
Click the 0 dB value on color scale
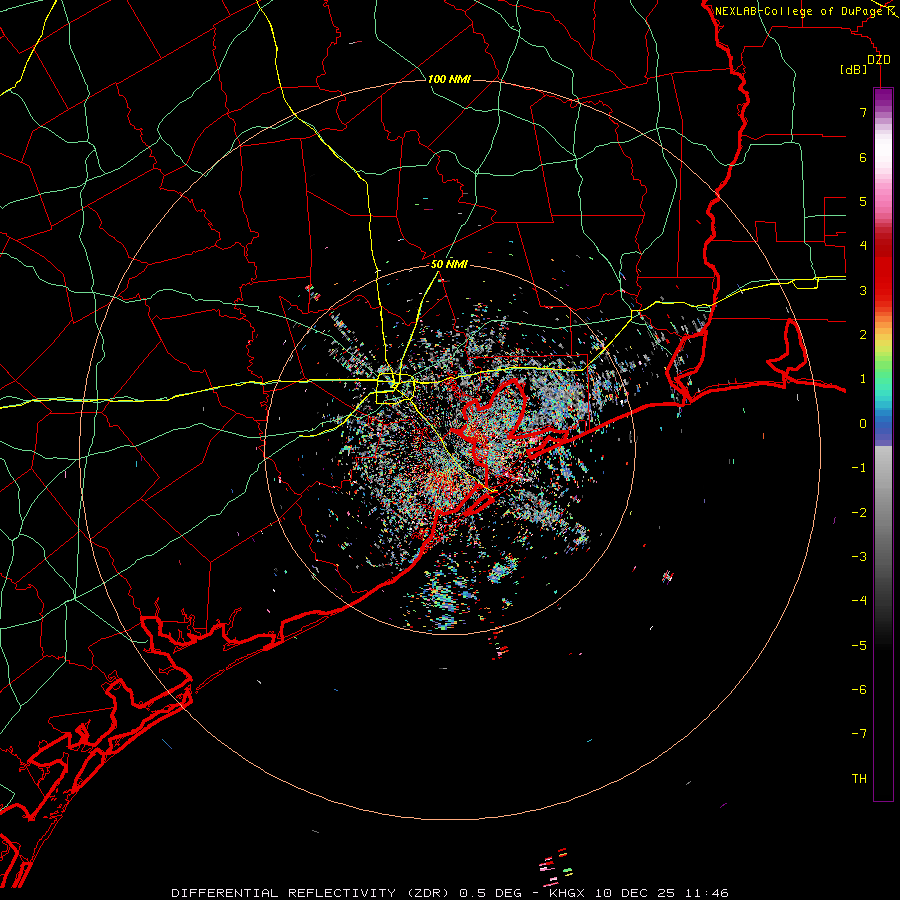pos(863,424)
